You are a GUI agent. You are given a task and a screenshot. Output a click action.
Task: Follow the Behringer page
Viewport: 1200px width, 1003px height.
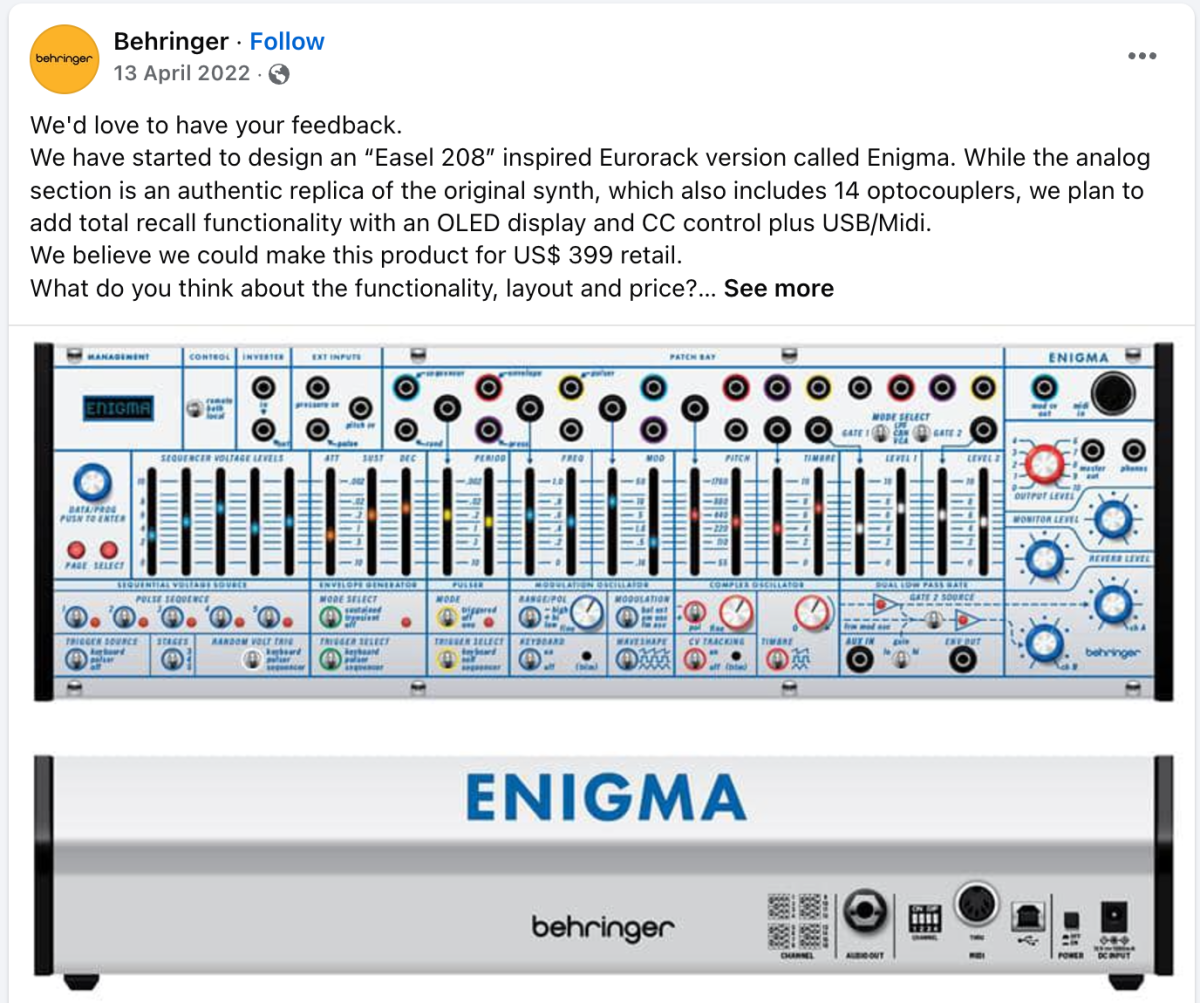(x=287, y=42)
